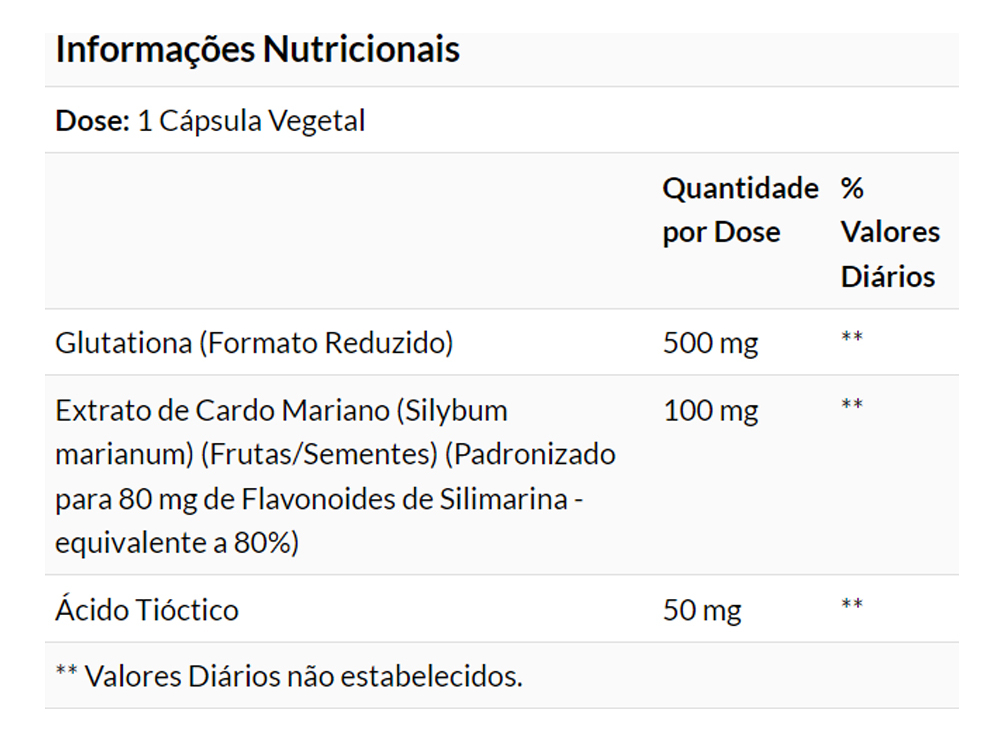Select the Glutationa (Formato Reduzido) ingredient
The width and height of the screenshot is (1004, 742).
point(254,343)
